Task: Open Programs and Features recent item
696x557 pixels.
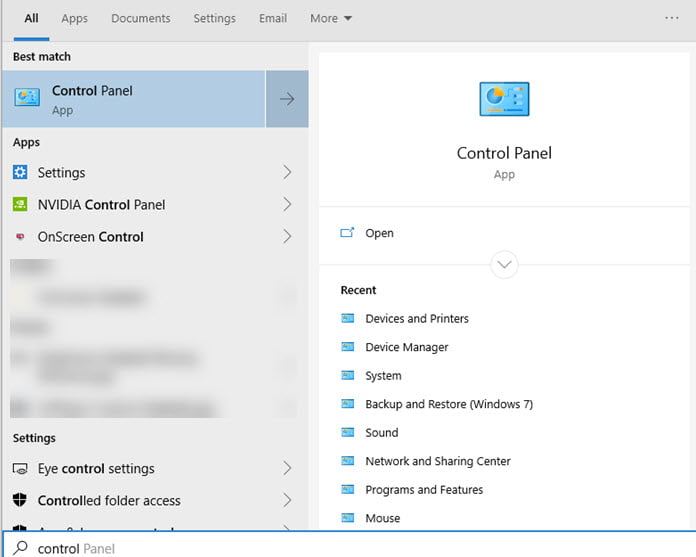Action: tap(424, 490)
